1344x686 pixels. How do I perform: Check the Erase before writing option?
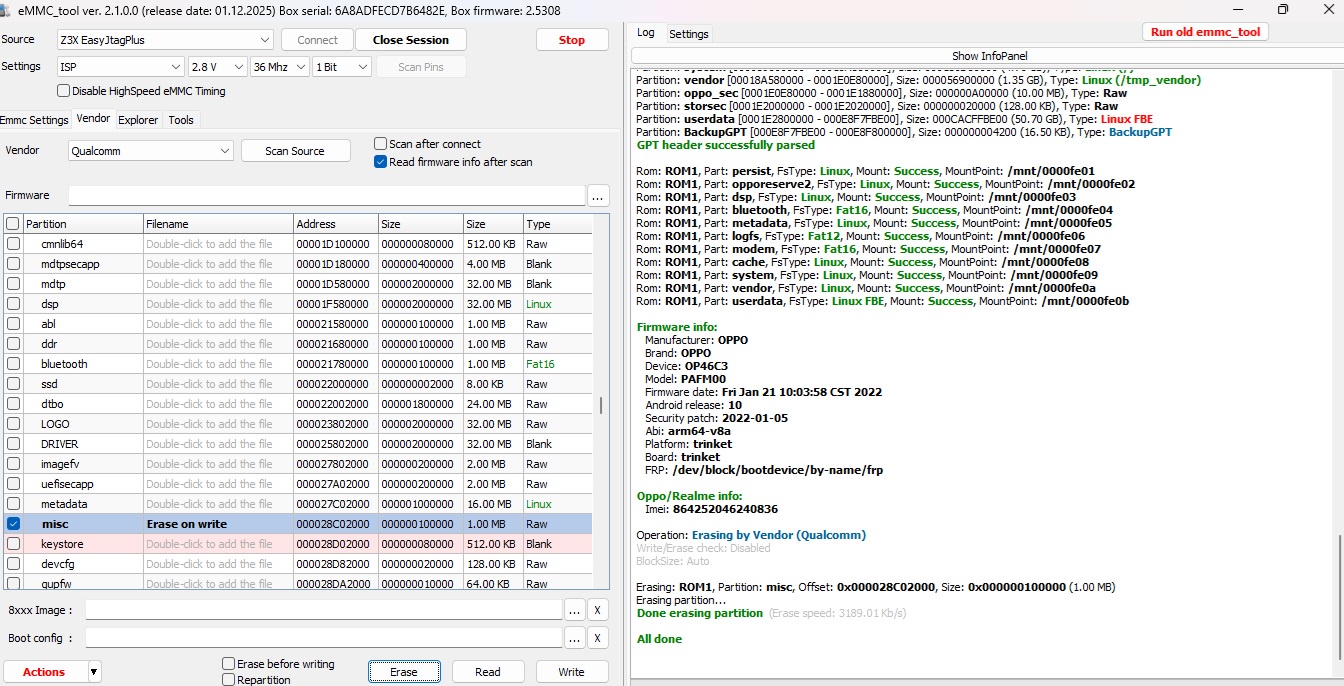(229, 664)
